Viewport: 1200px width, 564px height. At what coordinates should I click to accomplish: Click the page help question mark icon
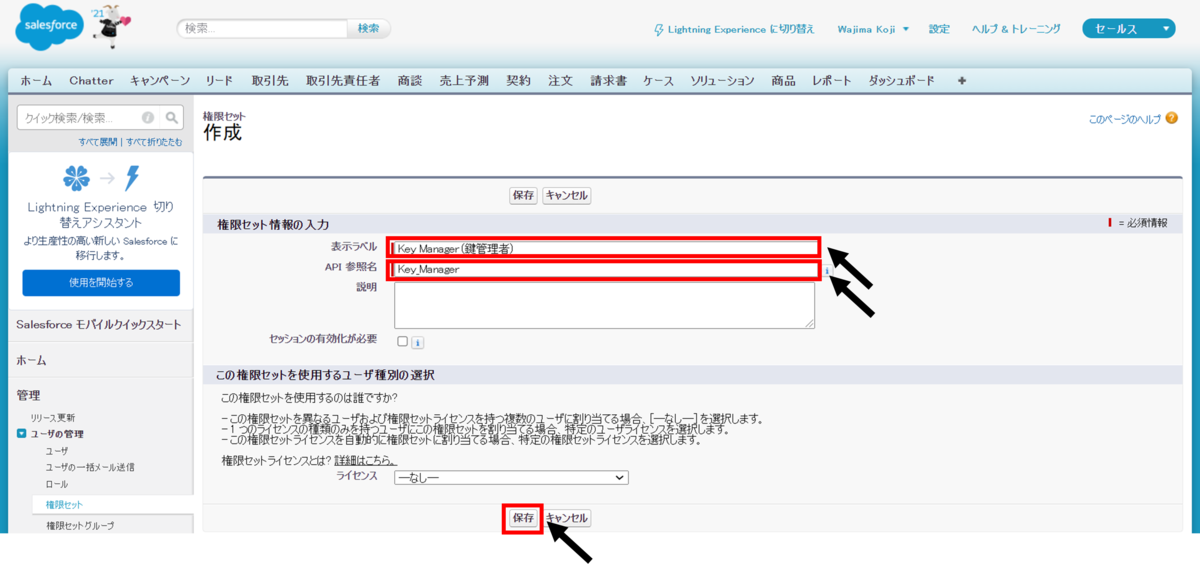click(x=1171, y=118)
